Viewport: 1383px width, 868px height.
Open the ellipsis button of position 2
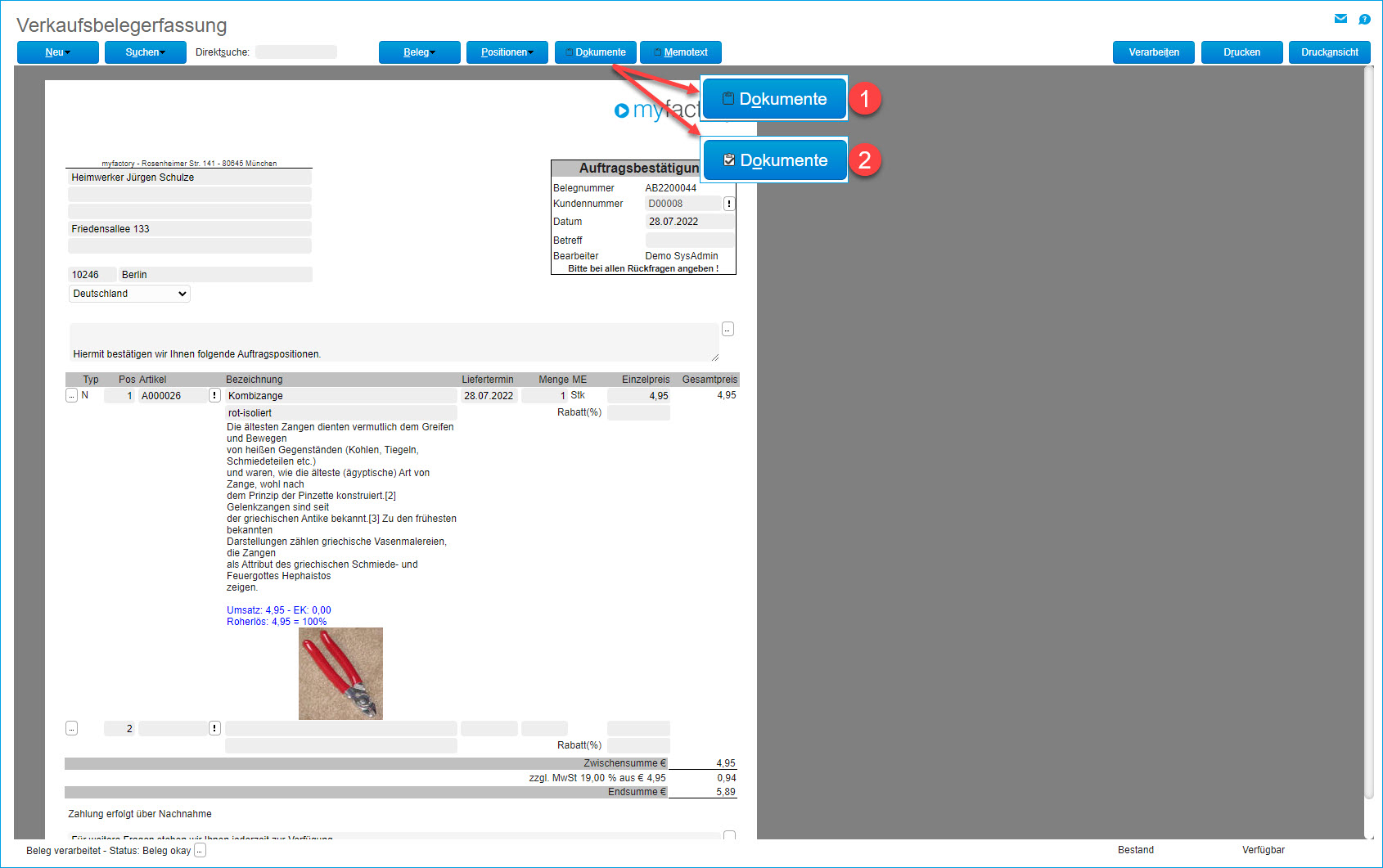click(x=71, y=728)
